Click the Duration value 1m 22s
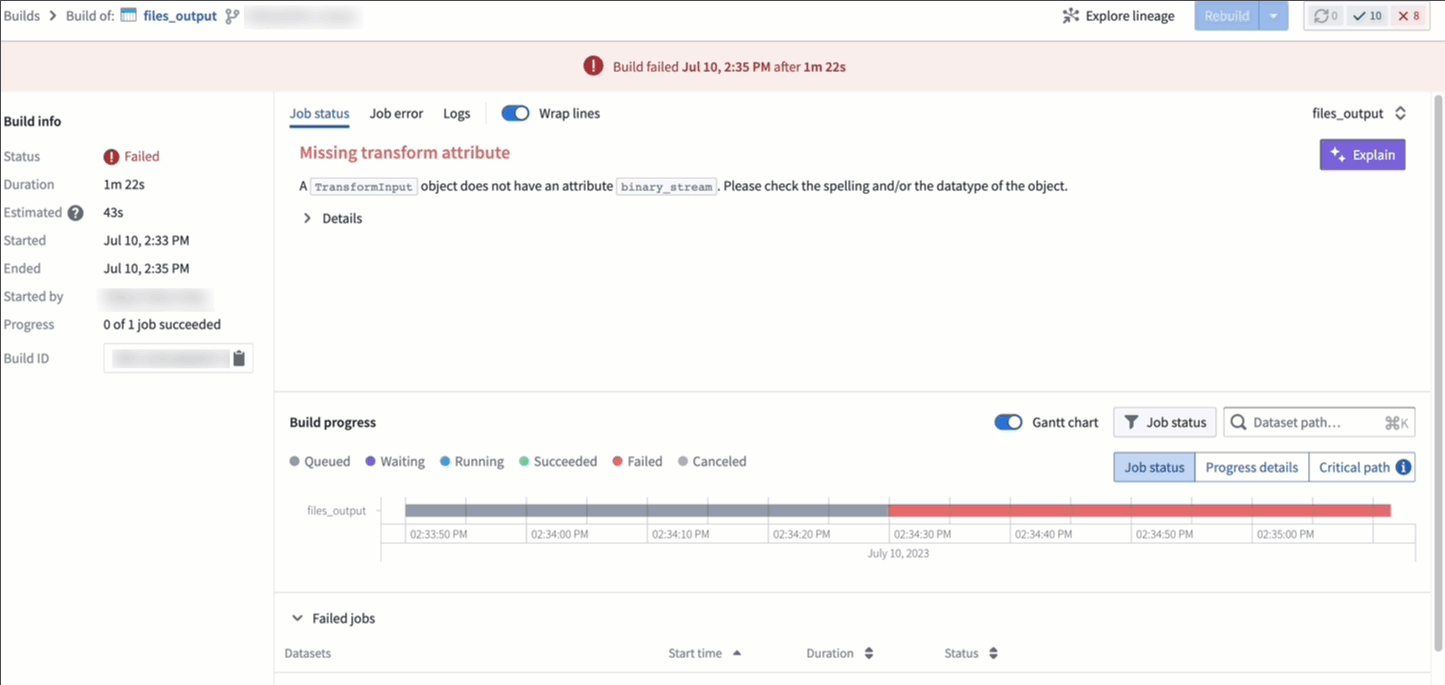 pyautogui.click(x=124, y=185)
